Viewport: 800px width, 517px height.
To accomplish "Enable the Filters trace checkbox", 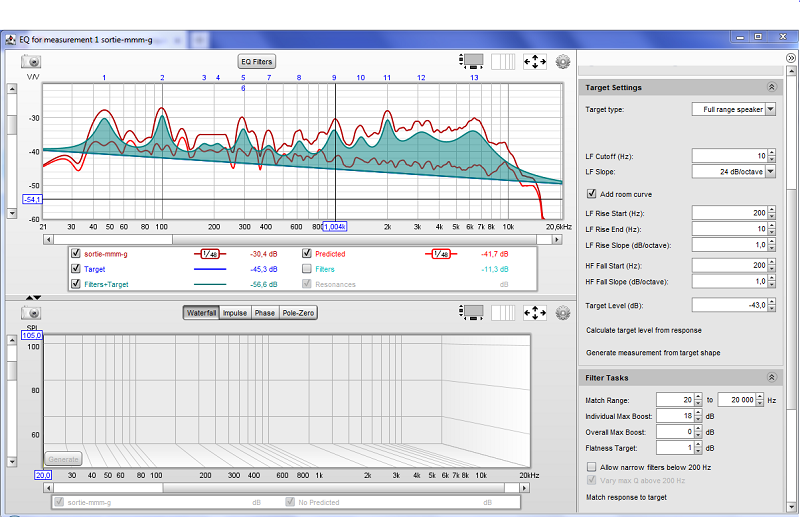I will 307,268.
